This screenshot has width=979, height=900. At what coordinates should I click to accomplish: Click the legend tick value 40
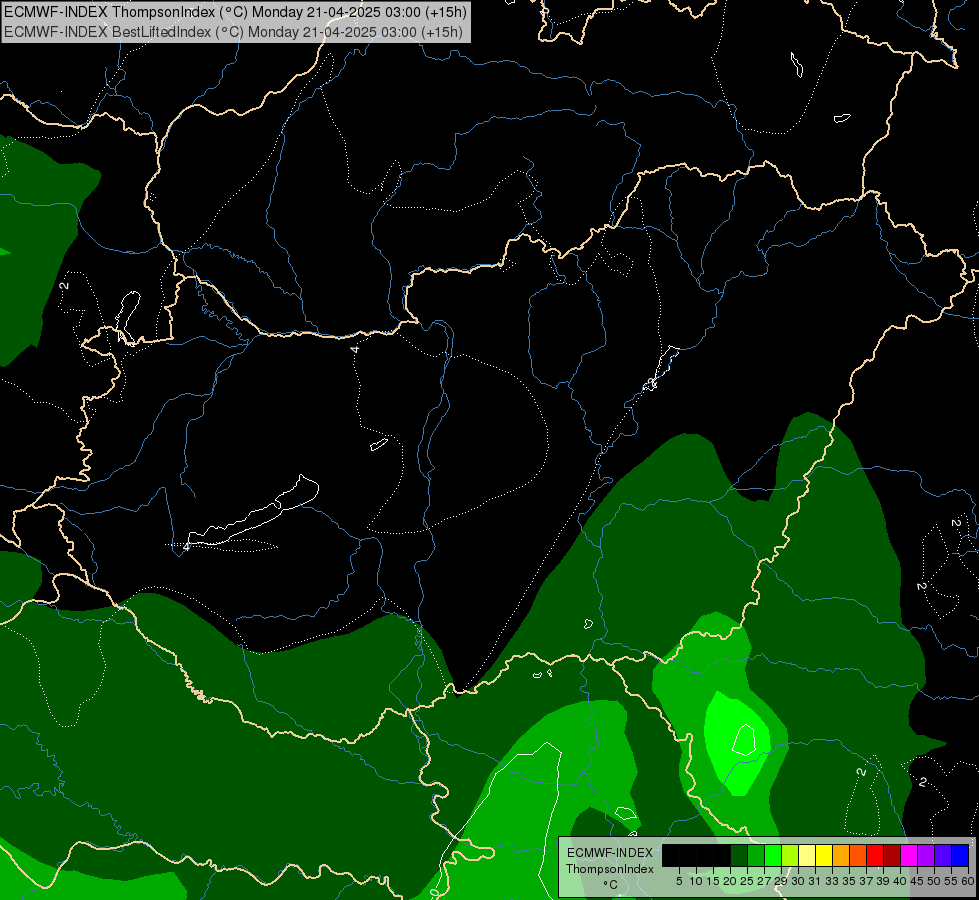pos(900,881)
